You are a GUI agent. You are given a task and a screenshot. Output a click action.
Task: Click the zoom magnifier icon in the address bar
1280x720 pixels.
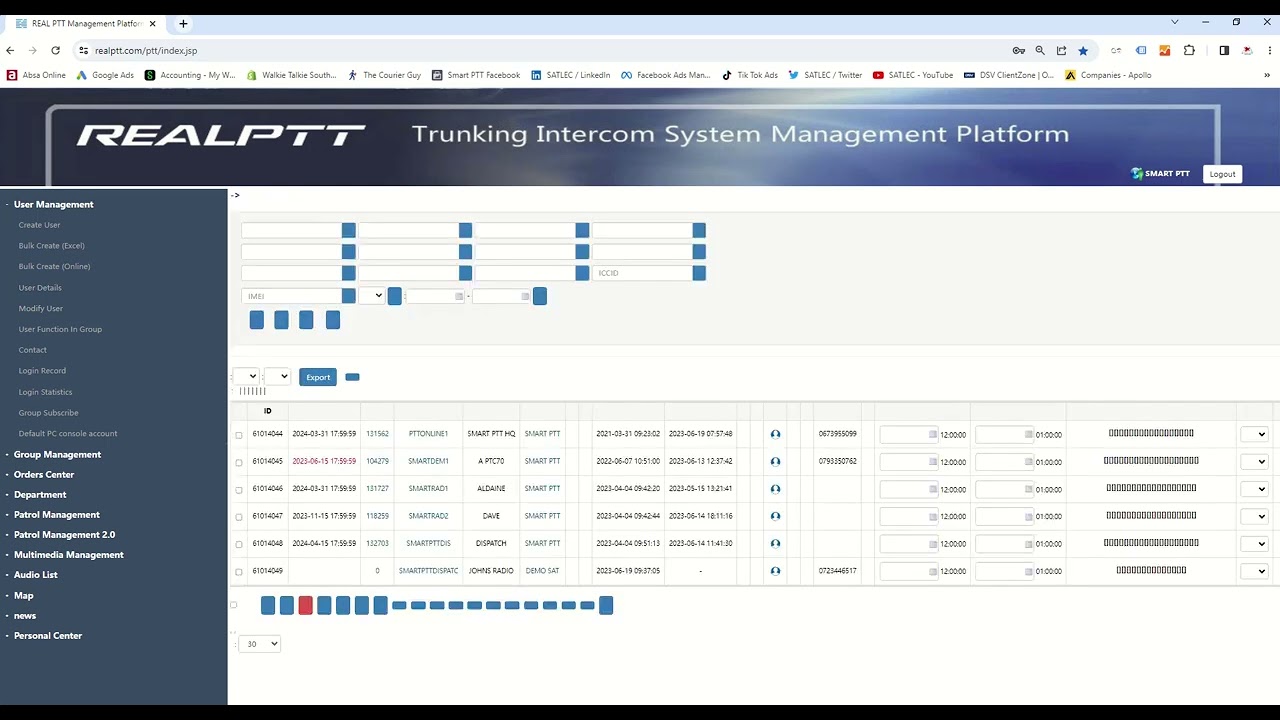click(x=1040, y=50)
